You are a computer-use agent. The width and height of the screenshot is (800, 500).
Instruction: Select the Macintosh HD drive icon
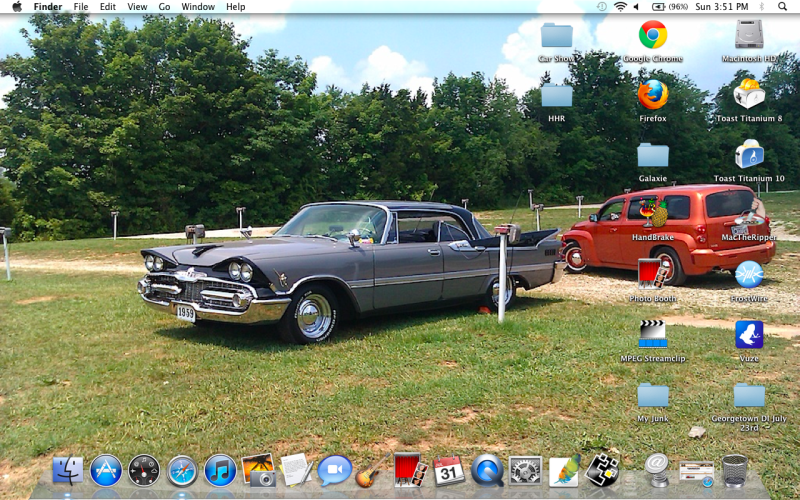click(749, 35)
